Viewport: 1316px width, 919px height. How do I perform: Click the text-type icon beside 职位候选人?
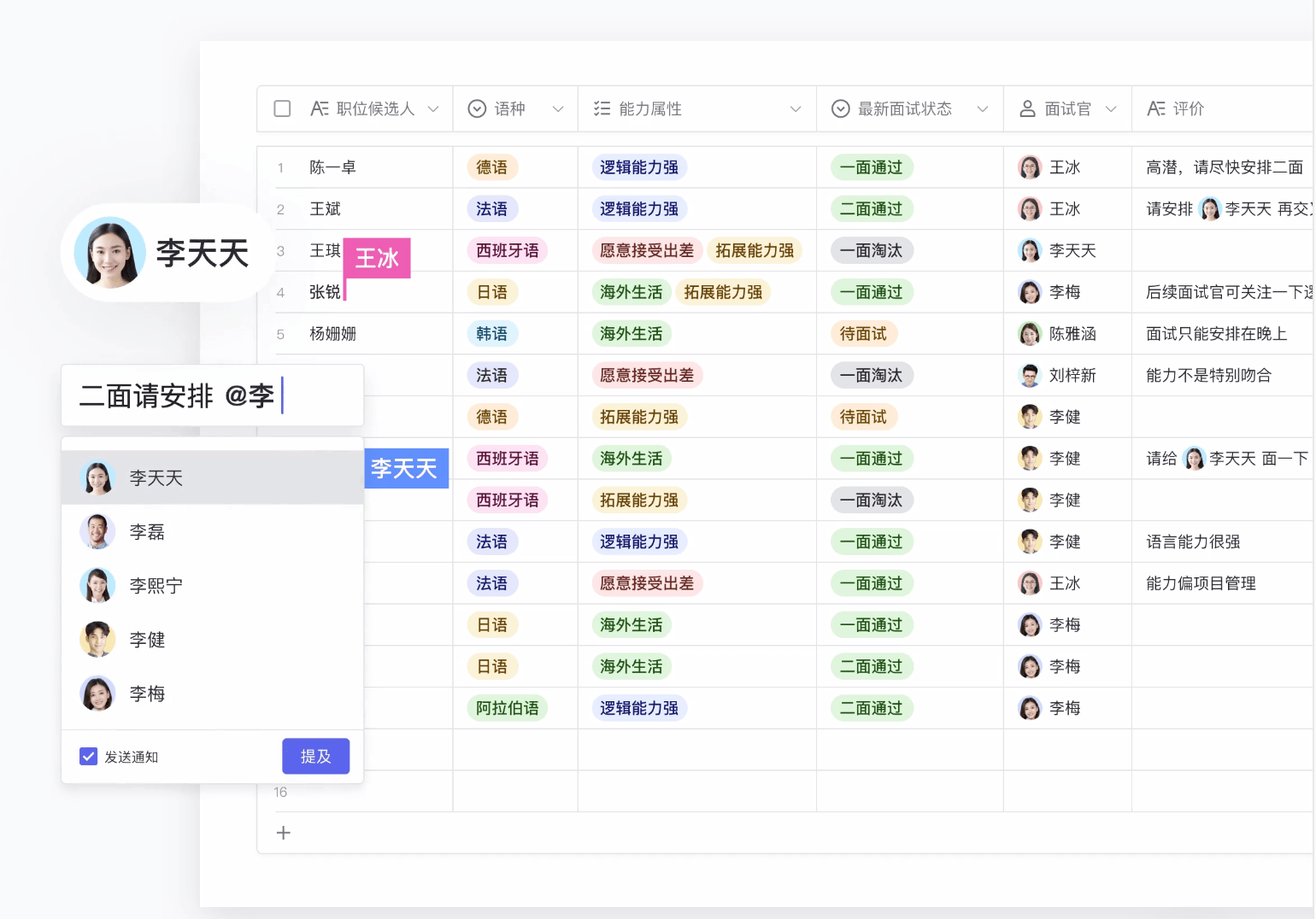coord(319,108)
